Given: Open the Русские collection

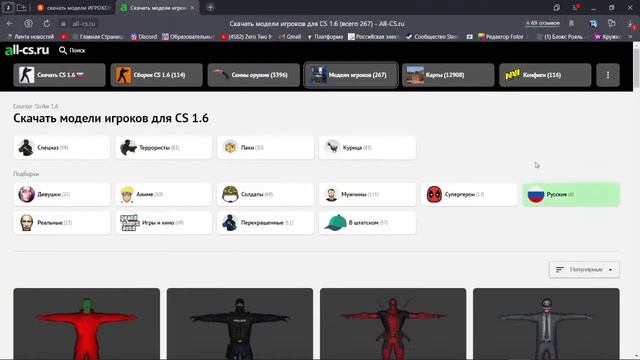Looking at the screenshot, I should click(571, 194).
